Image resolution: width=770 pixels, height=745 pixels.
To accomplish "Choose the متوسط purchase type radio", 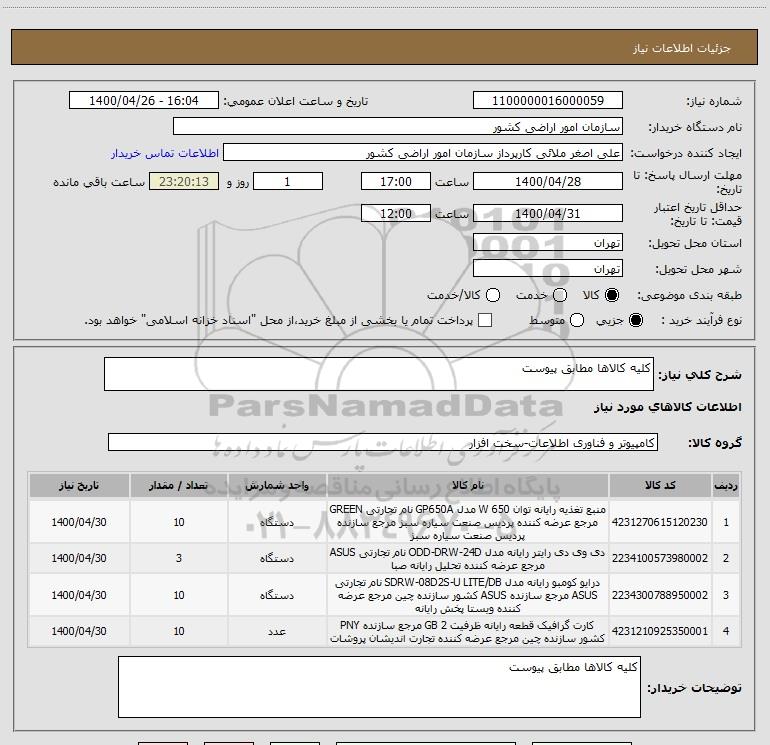I will 577,320.
